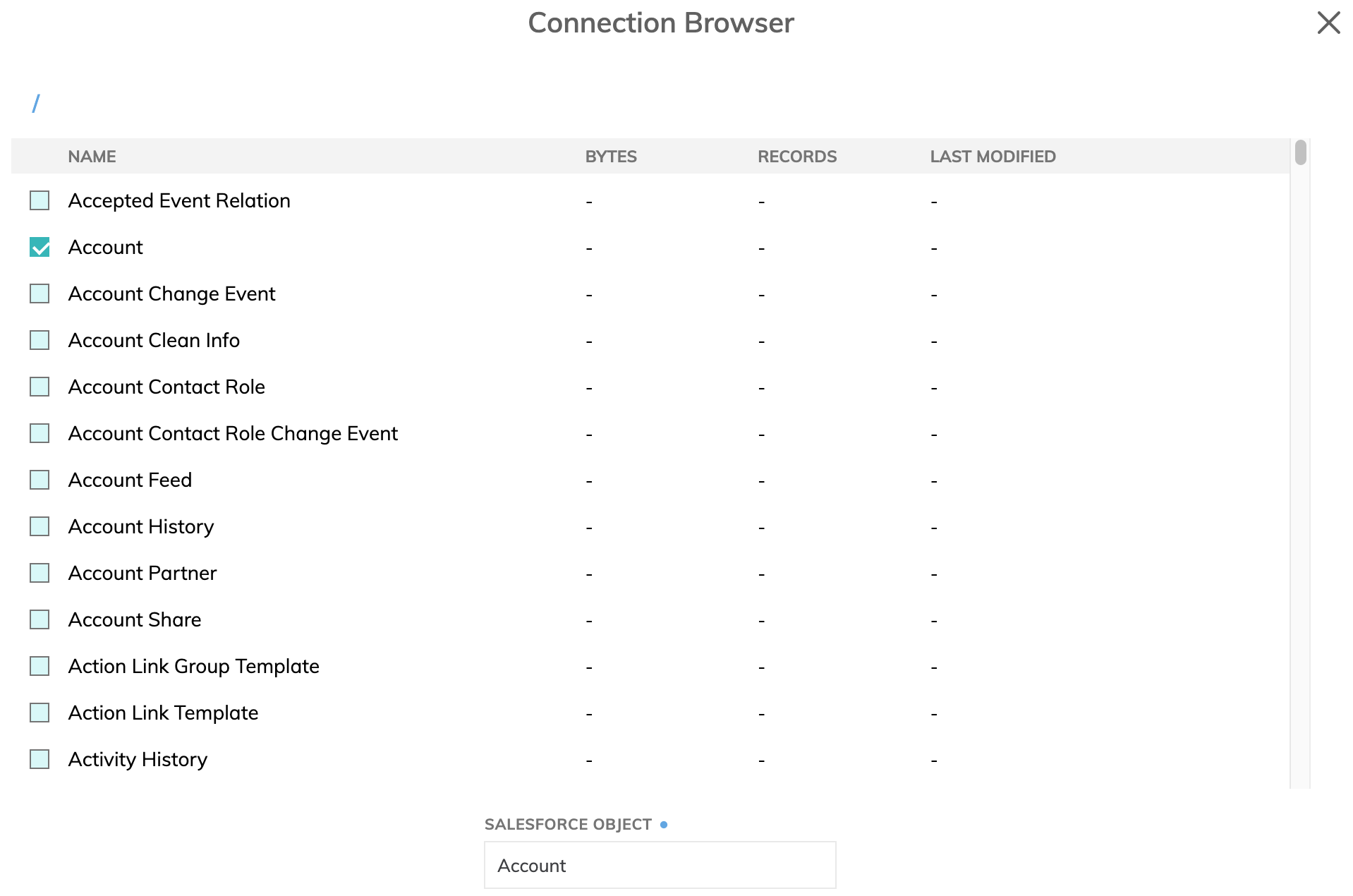The width and height of the screenshot is (1353, 896).
Task: Click the Account Contact Role Change Event name
Action: click(233, 434)
